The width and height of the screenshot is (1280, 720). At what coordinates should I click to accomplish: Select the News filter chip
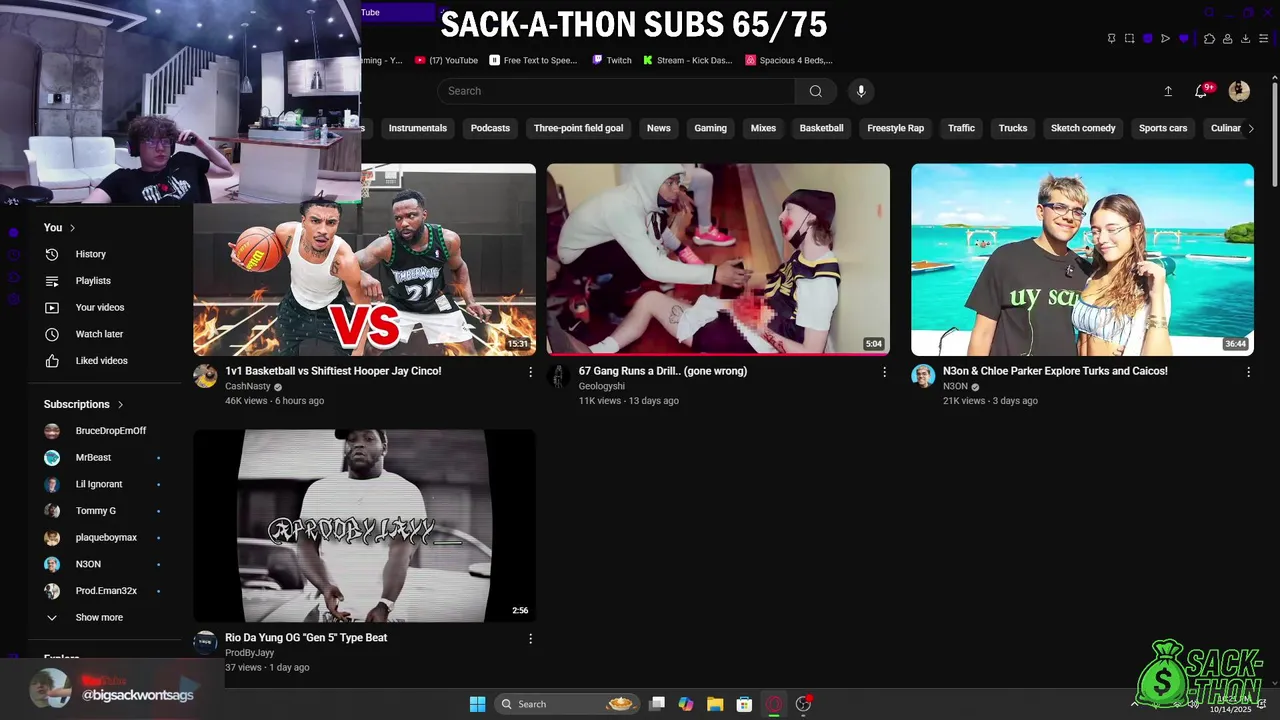pos(658,128)
